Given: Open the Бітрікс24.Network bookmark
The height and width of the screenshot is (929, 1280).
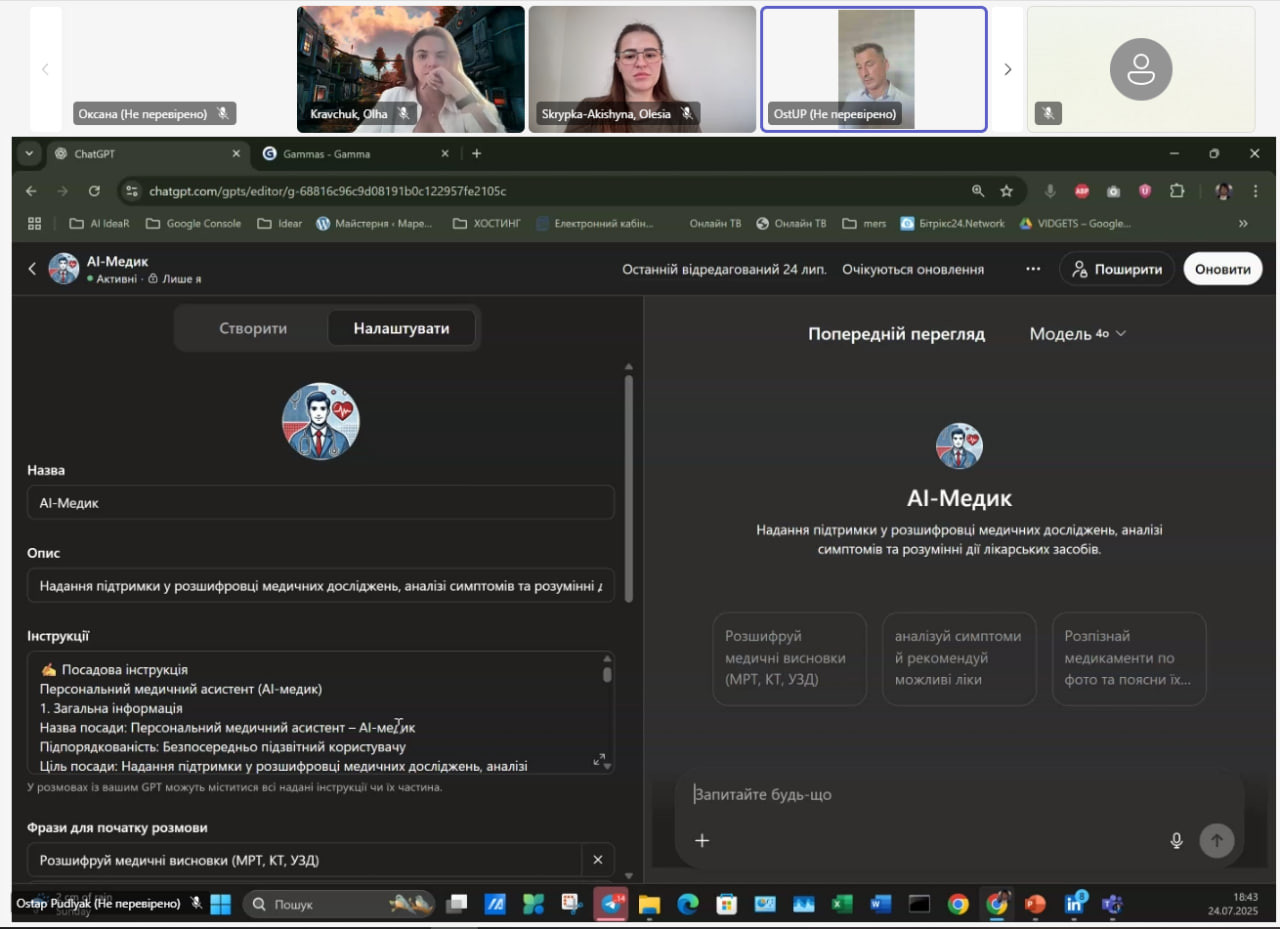Looking at the screenshot, I should (952, 224).
